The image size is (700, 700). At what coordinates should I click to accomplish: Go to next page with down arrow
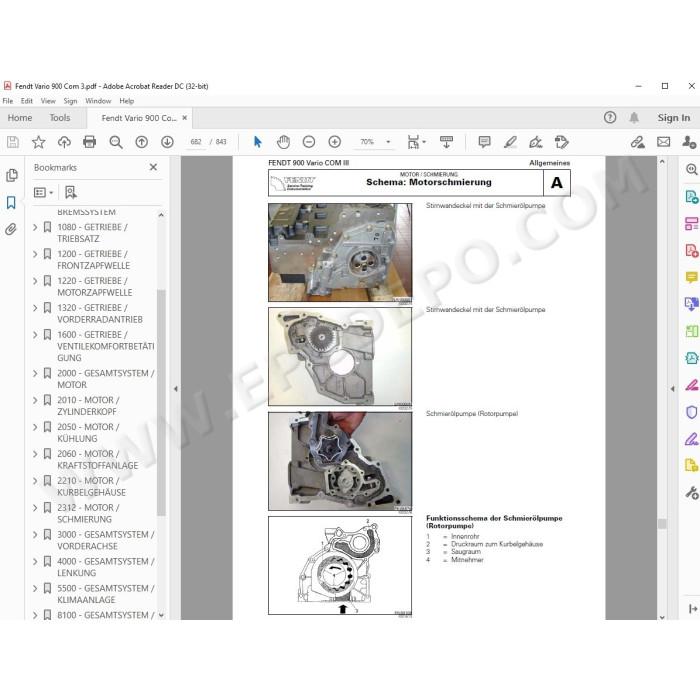(167, 142)
